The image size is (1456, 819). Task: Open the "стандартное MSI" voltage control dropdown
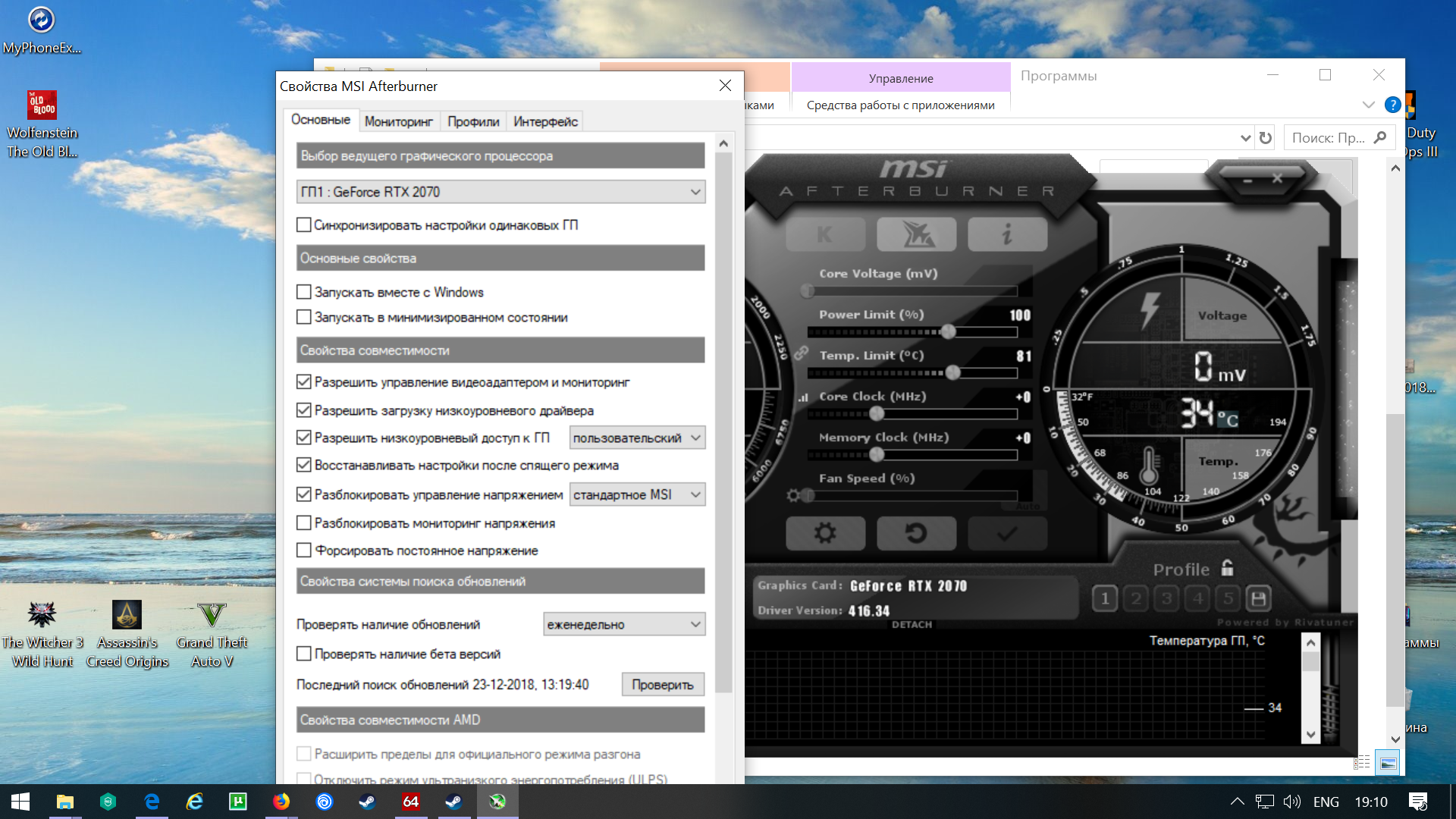click(637, 494)
